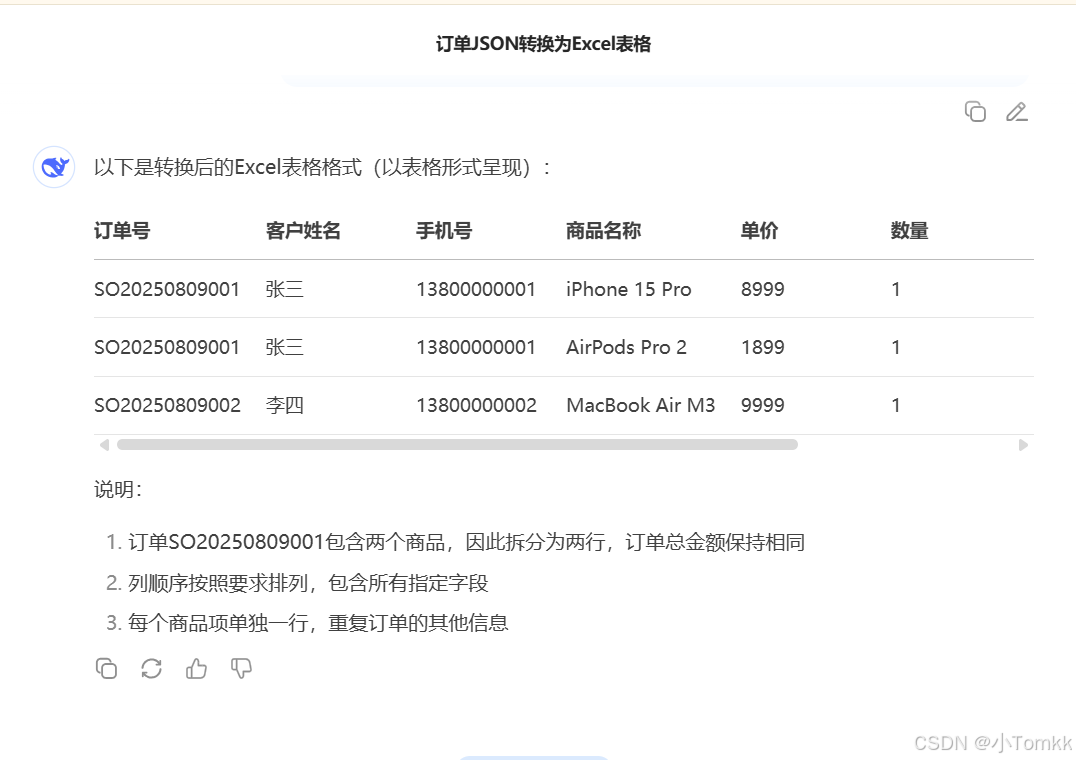
Task: Click the table's left scroll arrow
Action: point(104,445)
